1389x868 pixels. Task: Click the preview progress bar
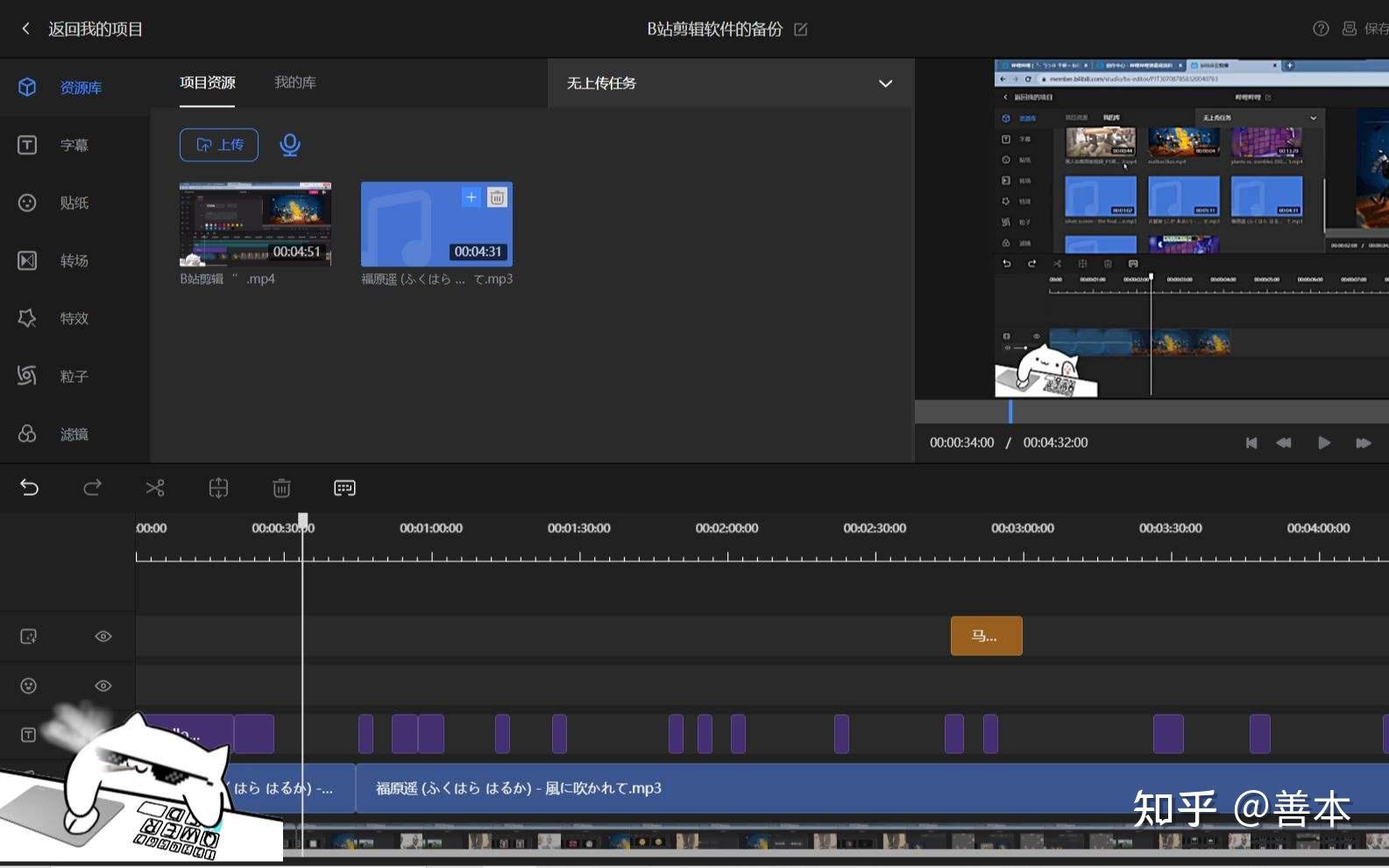pos(1152,412)
